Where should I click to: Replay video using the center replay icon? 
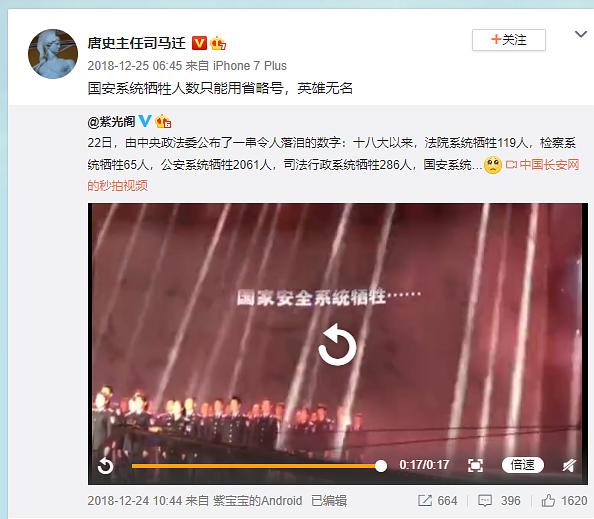(337, 345)
